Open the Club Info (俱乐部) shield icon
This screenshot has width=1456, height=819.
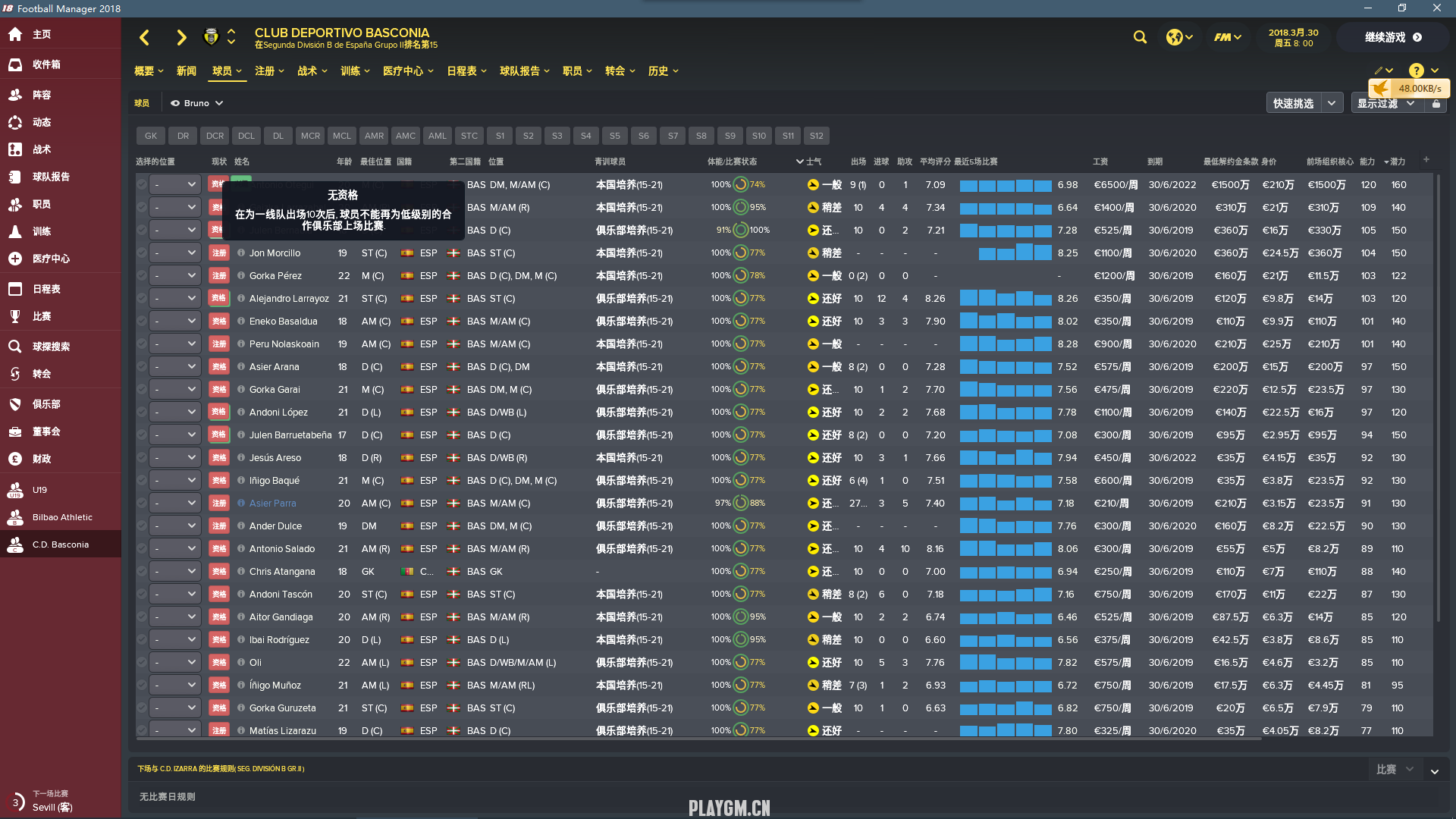click(15, 404)
